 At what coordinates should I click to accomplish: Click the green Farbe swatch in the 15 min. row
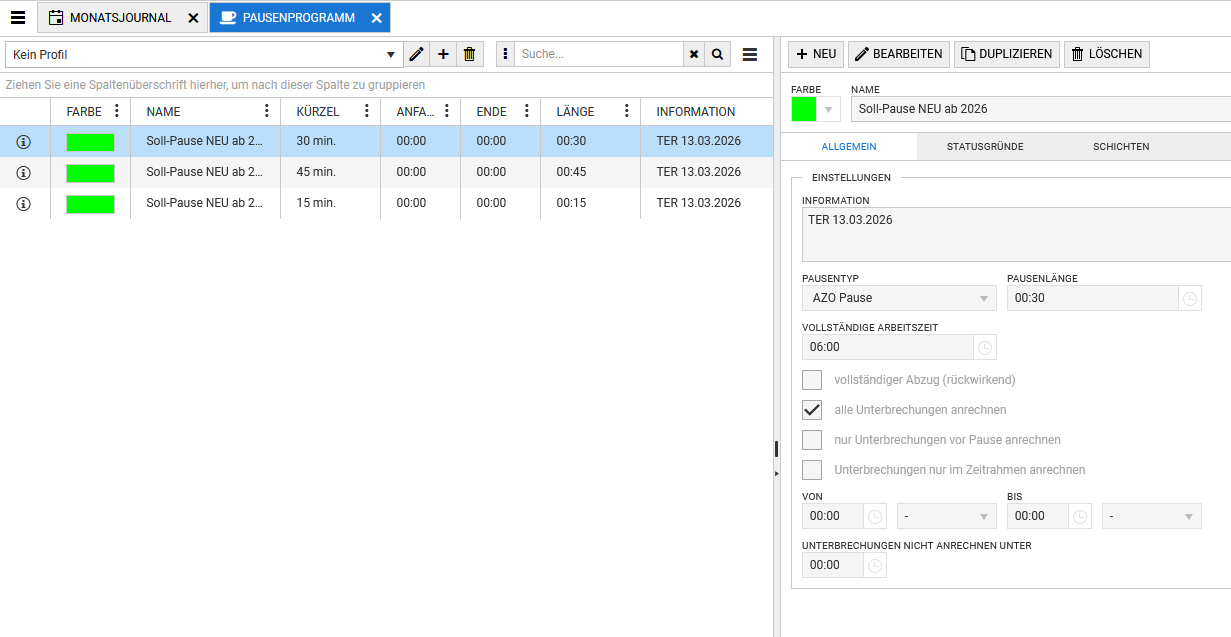90,204
